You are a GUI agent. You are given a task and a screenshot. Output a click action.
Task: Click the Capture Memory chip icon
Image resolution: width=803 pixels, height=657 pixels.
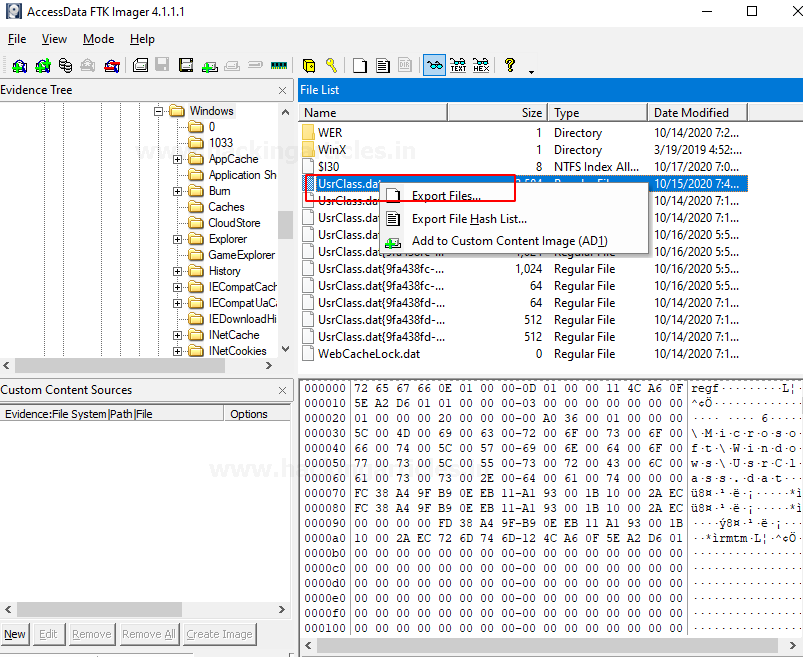(x=279, y=66)
